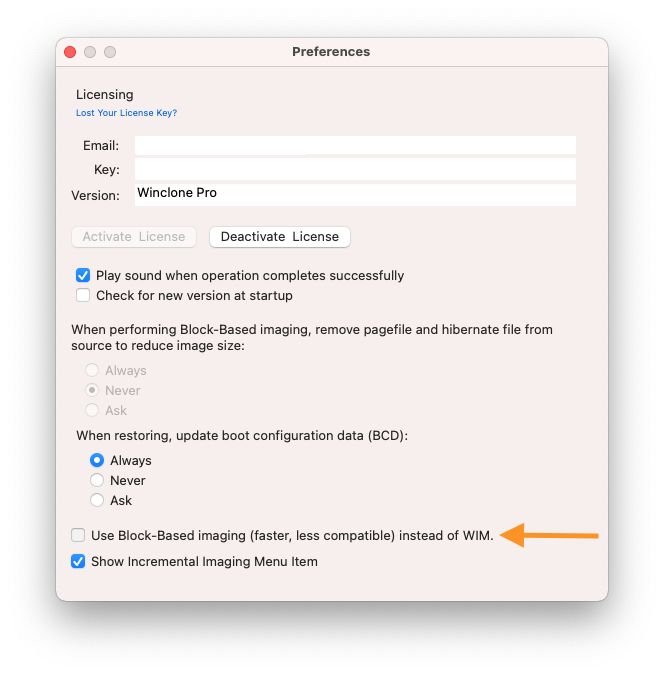Click the Key input field
The height and width of the screenshot is (675, 664).
[355, 169]
